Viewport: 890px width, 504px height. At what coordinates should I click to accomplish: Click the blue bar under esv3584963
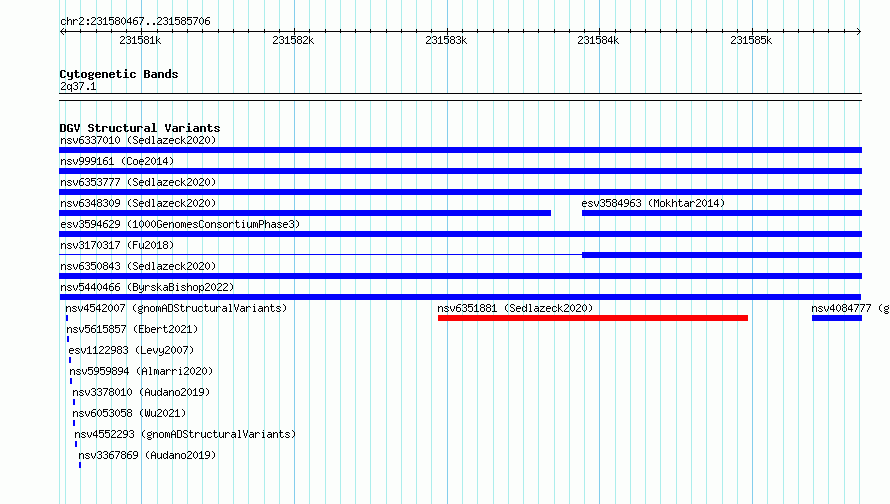(x=722, y=213)
